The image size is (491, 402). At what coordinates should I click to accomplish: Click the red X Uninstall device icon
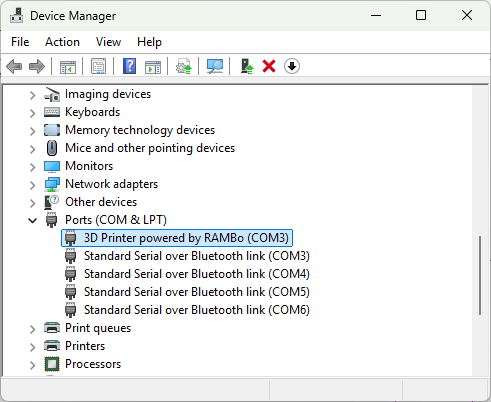coord(269,66)
